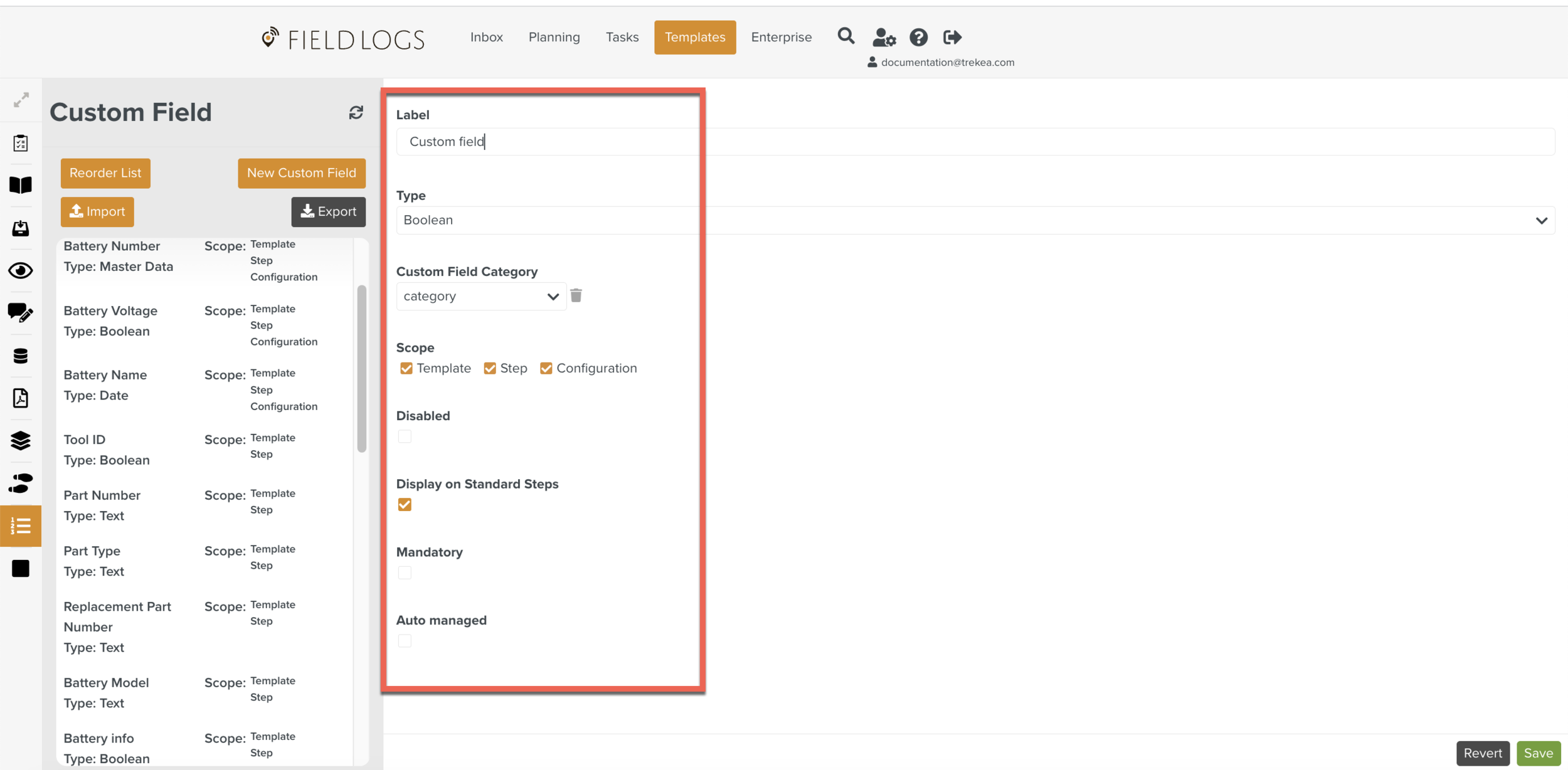Click the New Custom Field button
Screen dimensions: 1568x770
pos(301,173)
